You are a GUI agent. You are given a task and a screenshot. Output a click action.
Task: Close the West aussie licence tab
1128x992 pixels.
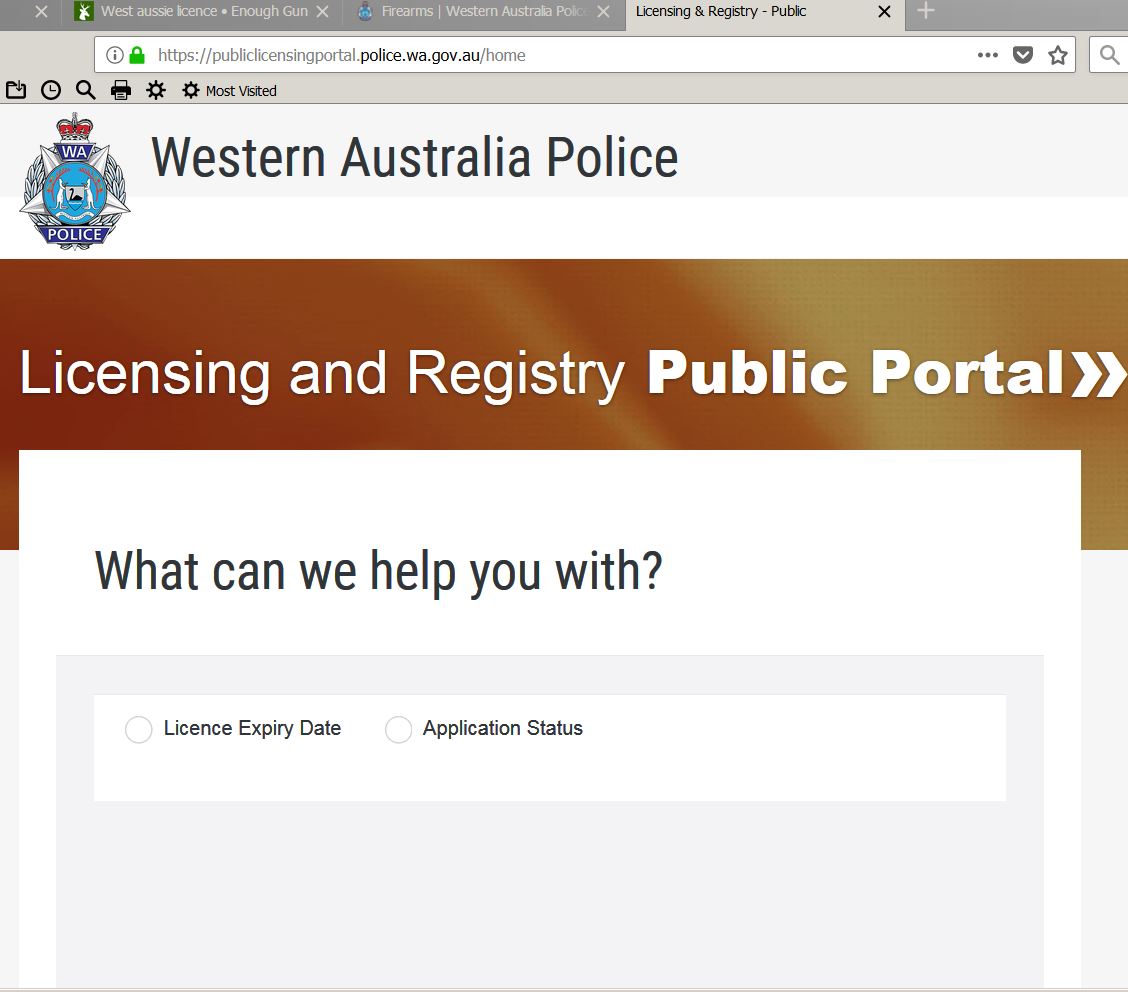pos(323,12)
